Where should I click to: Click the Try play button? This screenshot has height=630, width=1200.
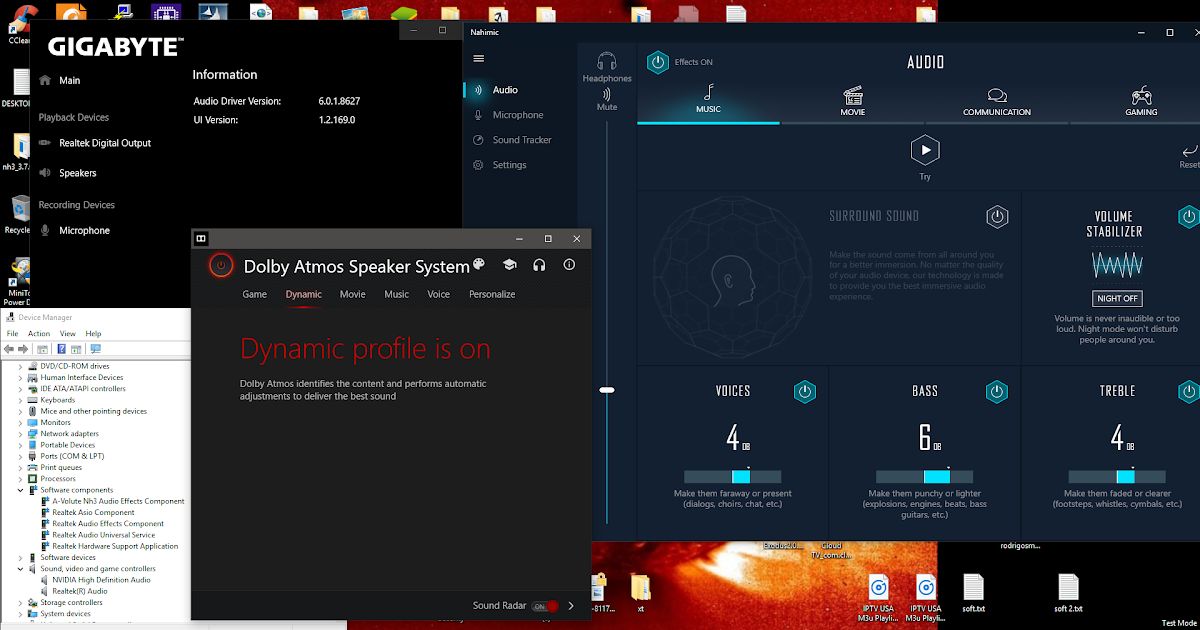click(925, 151)
